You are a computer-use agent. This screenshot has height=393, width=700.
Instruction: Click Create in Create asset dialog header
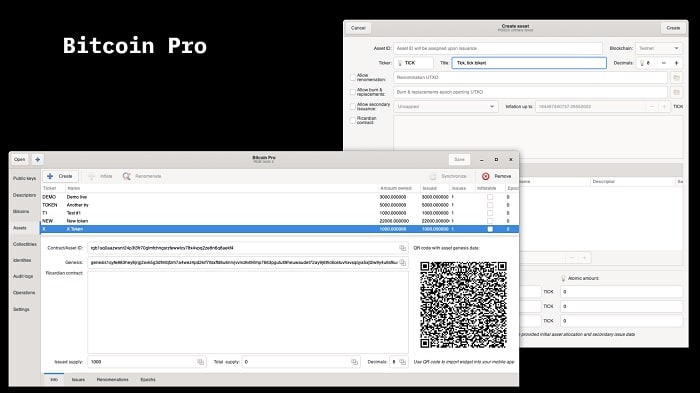pos(673,28)
